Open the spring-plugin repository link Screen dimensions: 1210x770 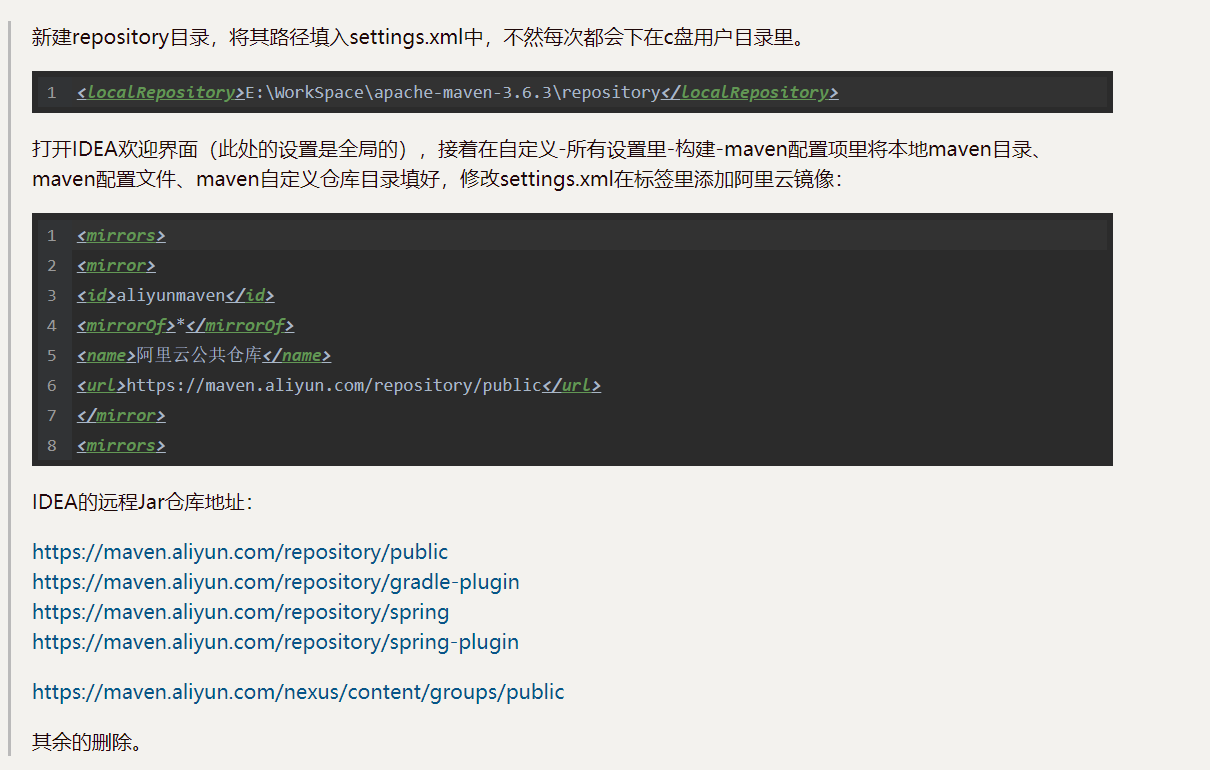pos(275,643)
